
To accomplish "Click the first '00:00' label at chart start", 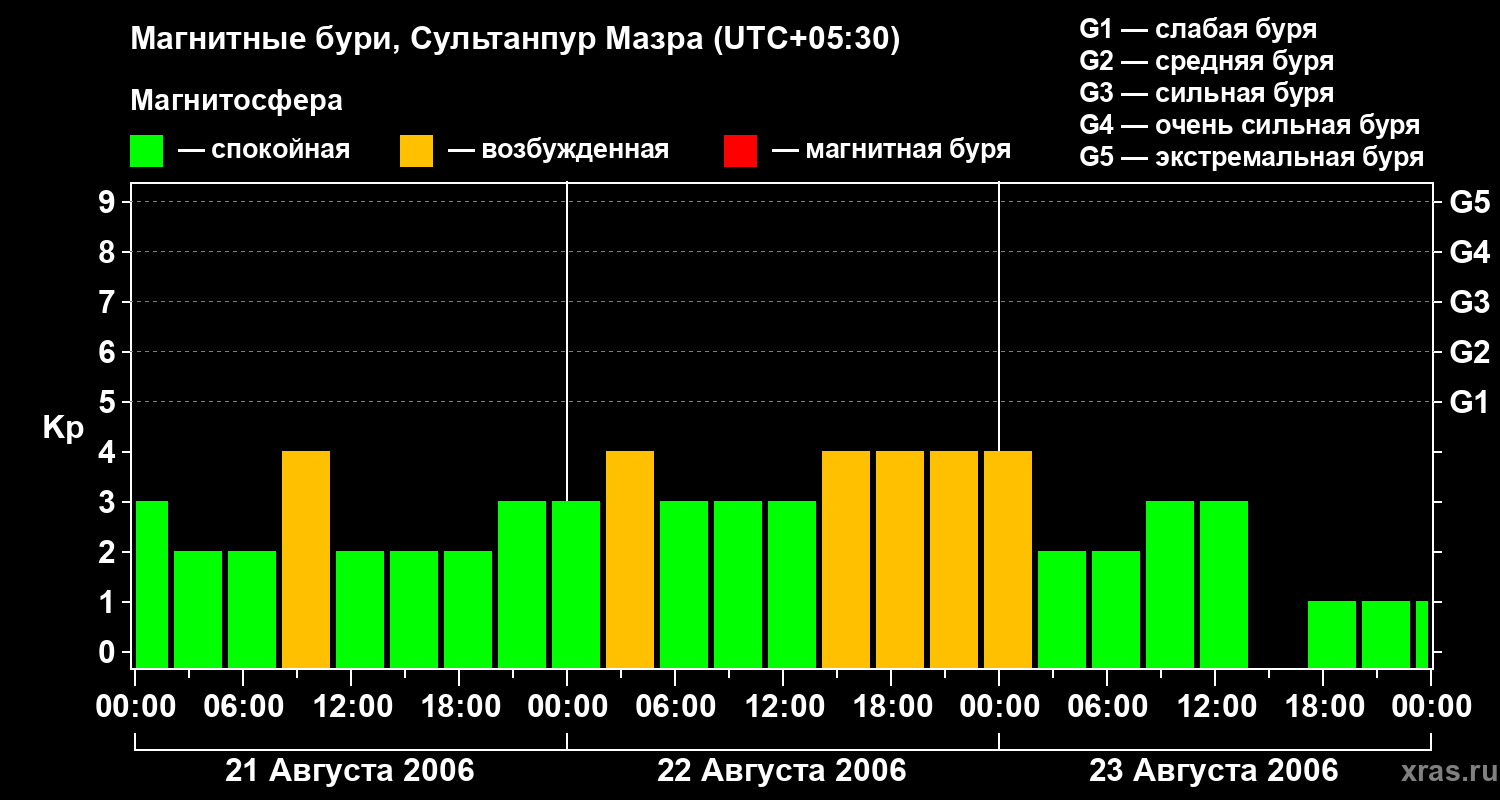I will (x=135, y=707).
